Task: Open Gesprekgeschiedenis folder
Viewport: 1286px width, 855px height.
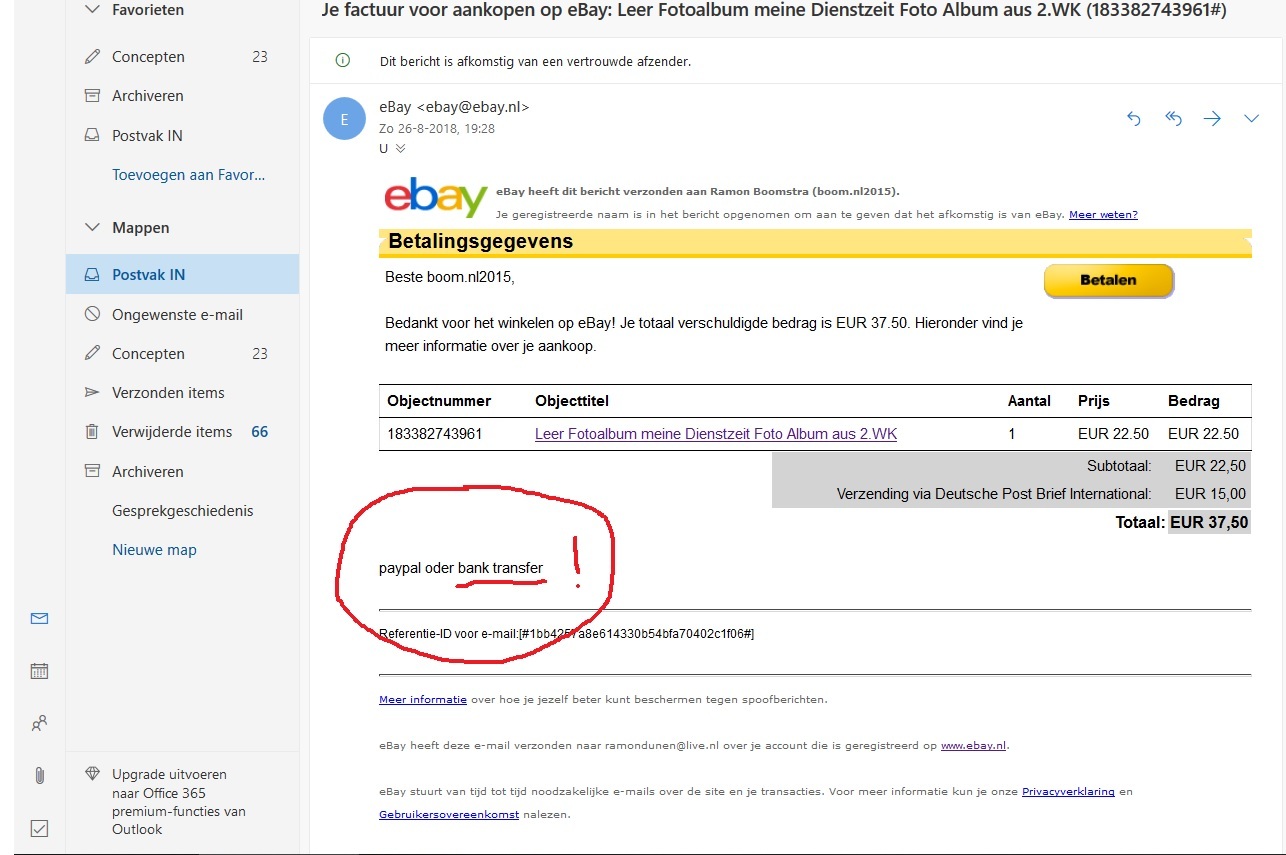Action: pos(183,510)
